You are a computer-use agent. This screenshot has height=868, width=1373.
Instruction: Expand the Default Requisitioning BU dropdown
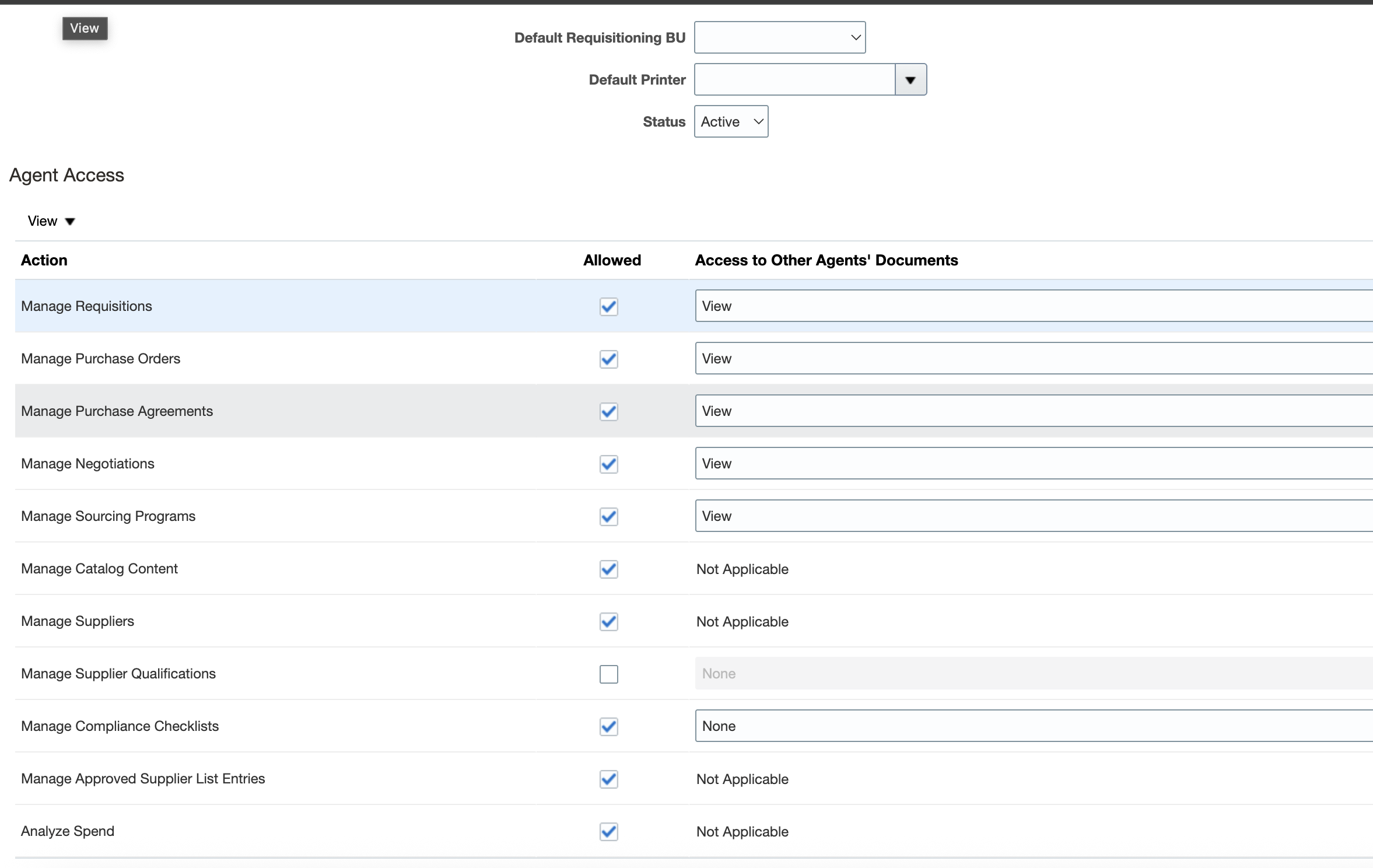[779, 38]
